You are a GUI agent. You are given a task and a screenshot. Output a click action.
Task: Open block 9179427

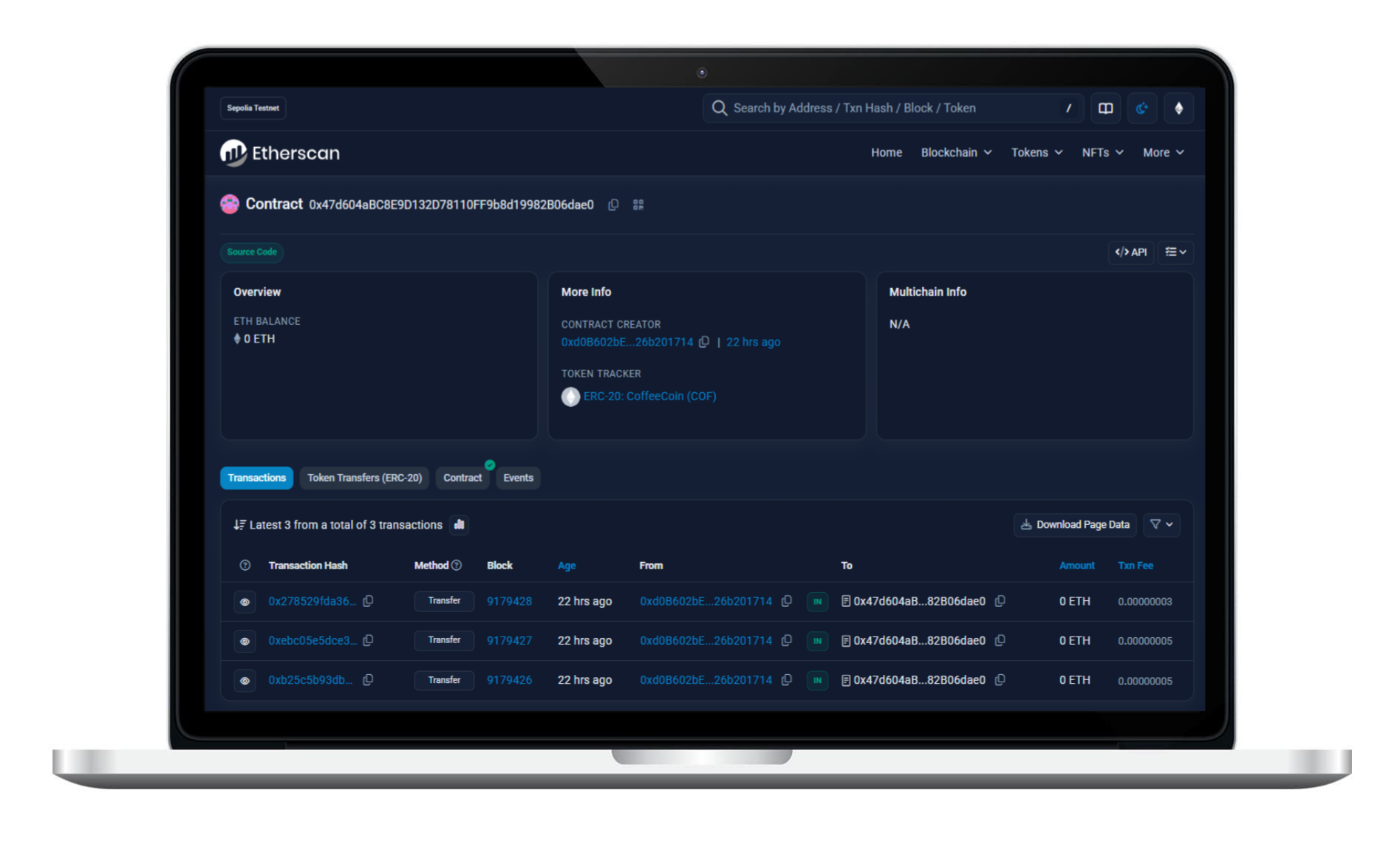pyautogui.click(x=509, y=641)
